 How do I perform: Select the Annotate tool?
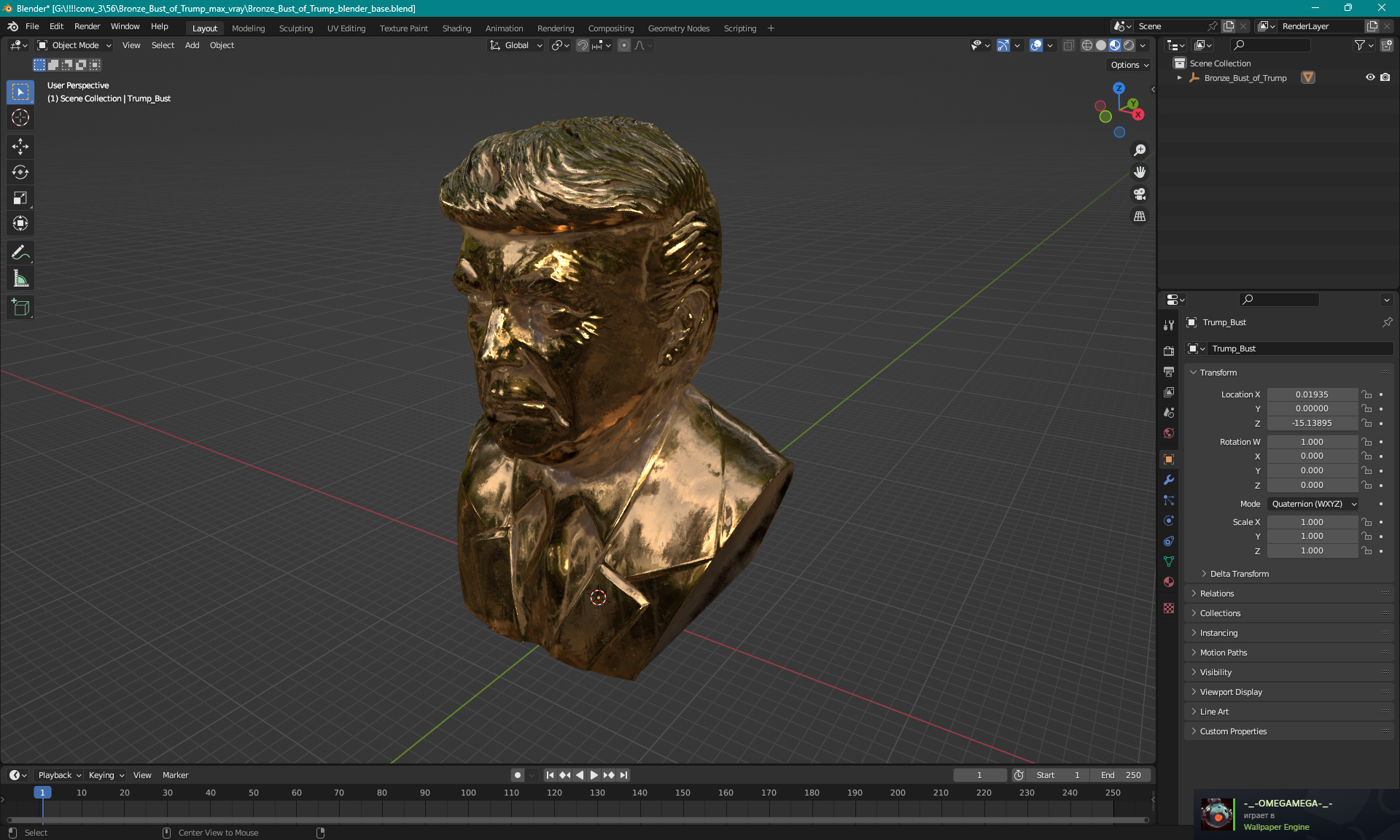[20, 253]
